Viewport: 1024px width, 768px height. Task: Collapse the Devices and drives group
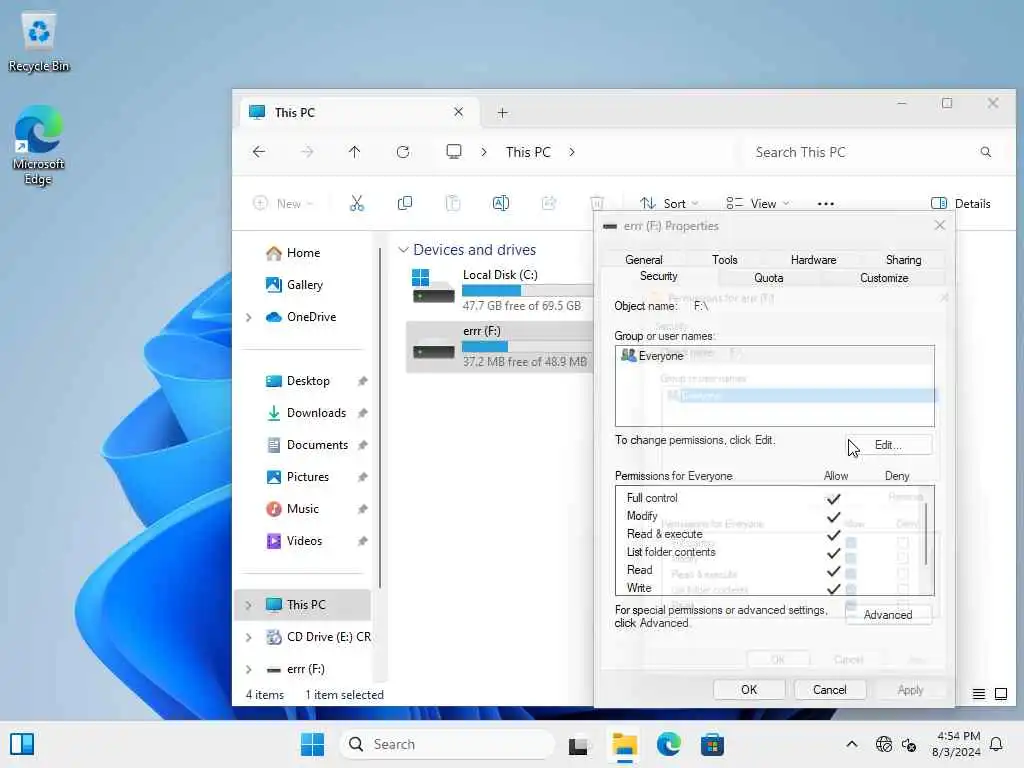click(403, 250)
